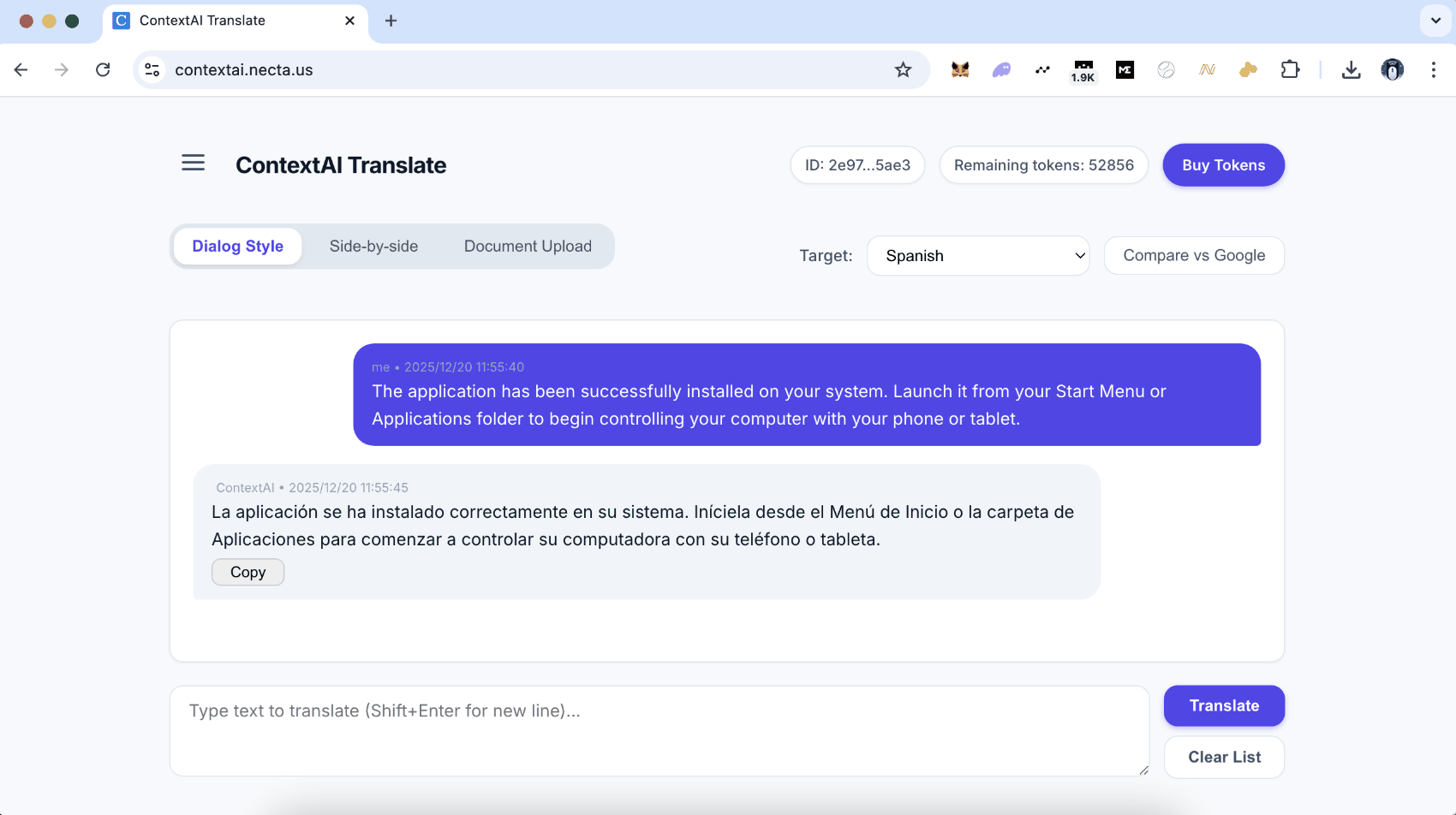Reload the contextai.necta.us page

(103, 69)
